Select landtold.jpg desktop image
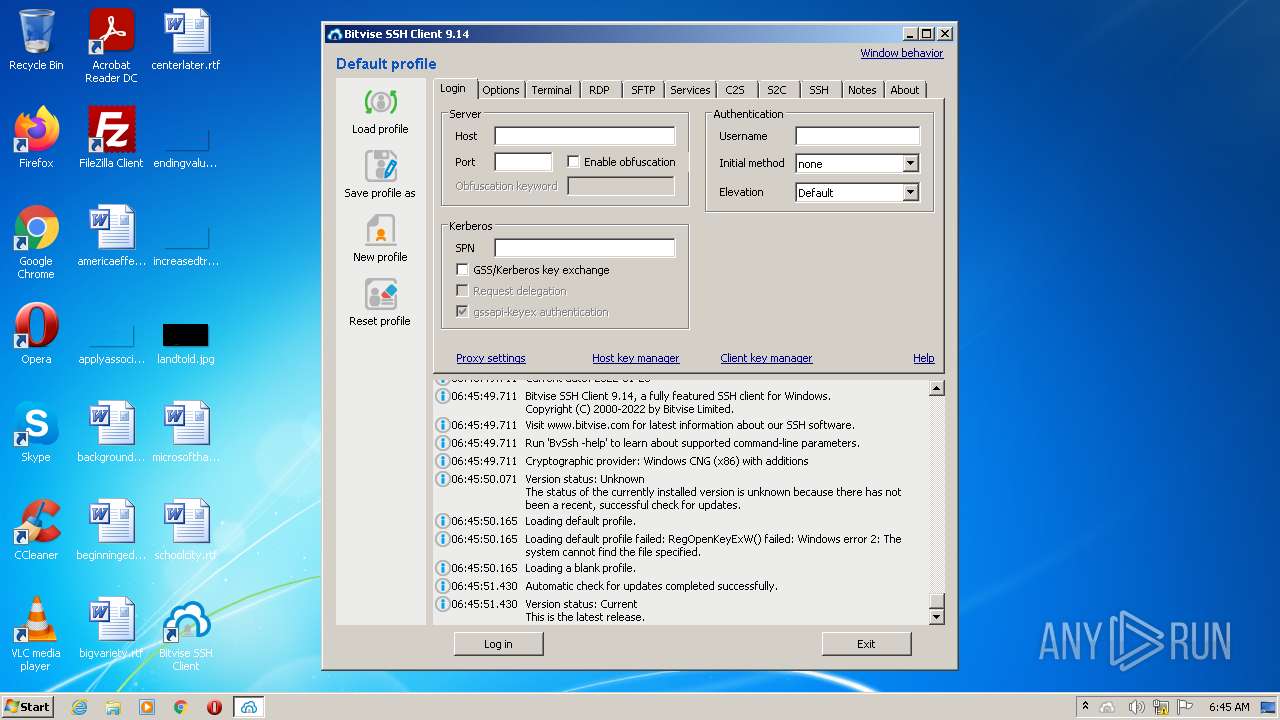Screen dimensions: 1280x720 point(186,342)
